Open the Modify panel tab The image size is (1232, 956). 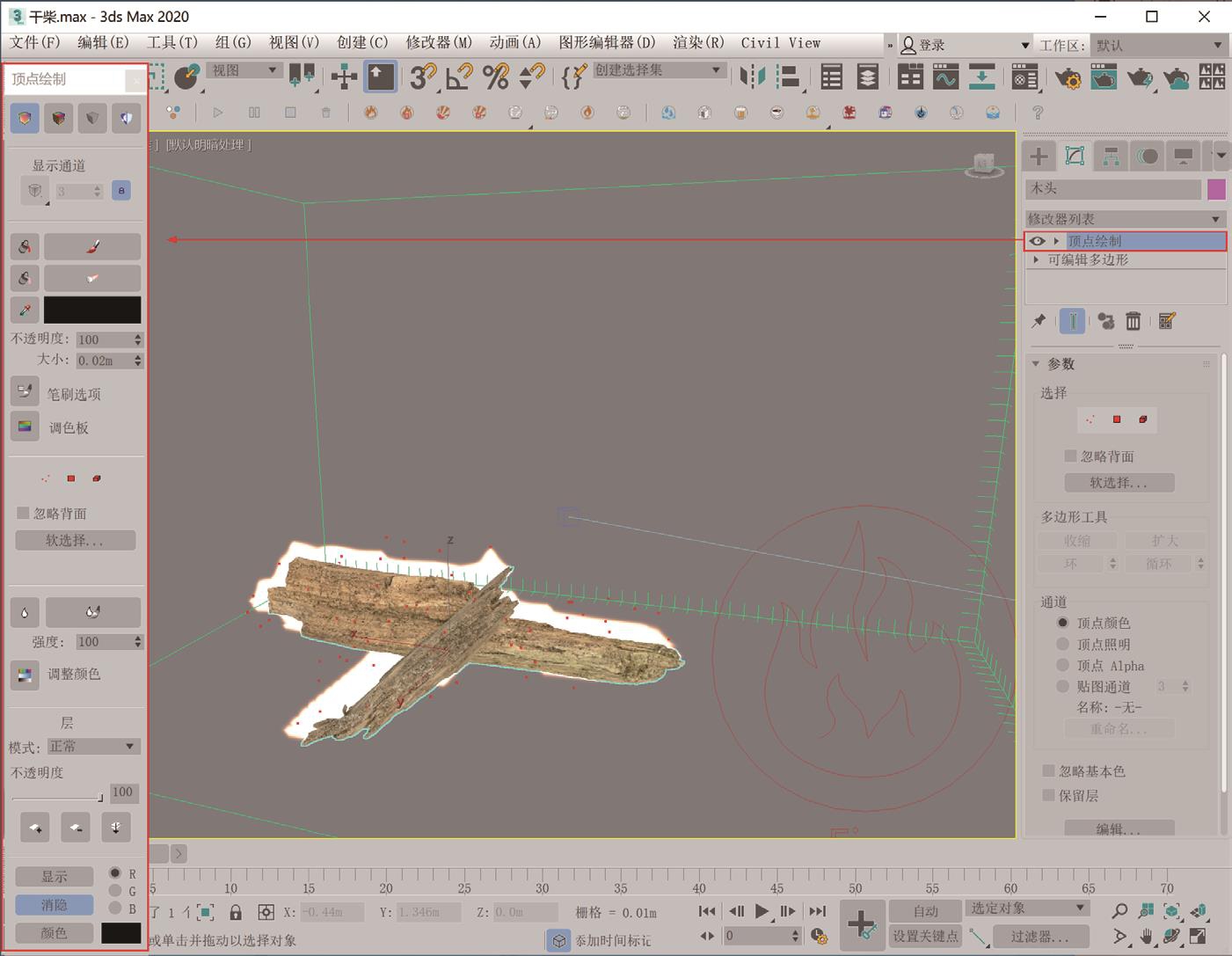[x=1075, y=157]
